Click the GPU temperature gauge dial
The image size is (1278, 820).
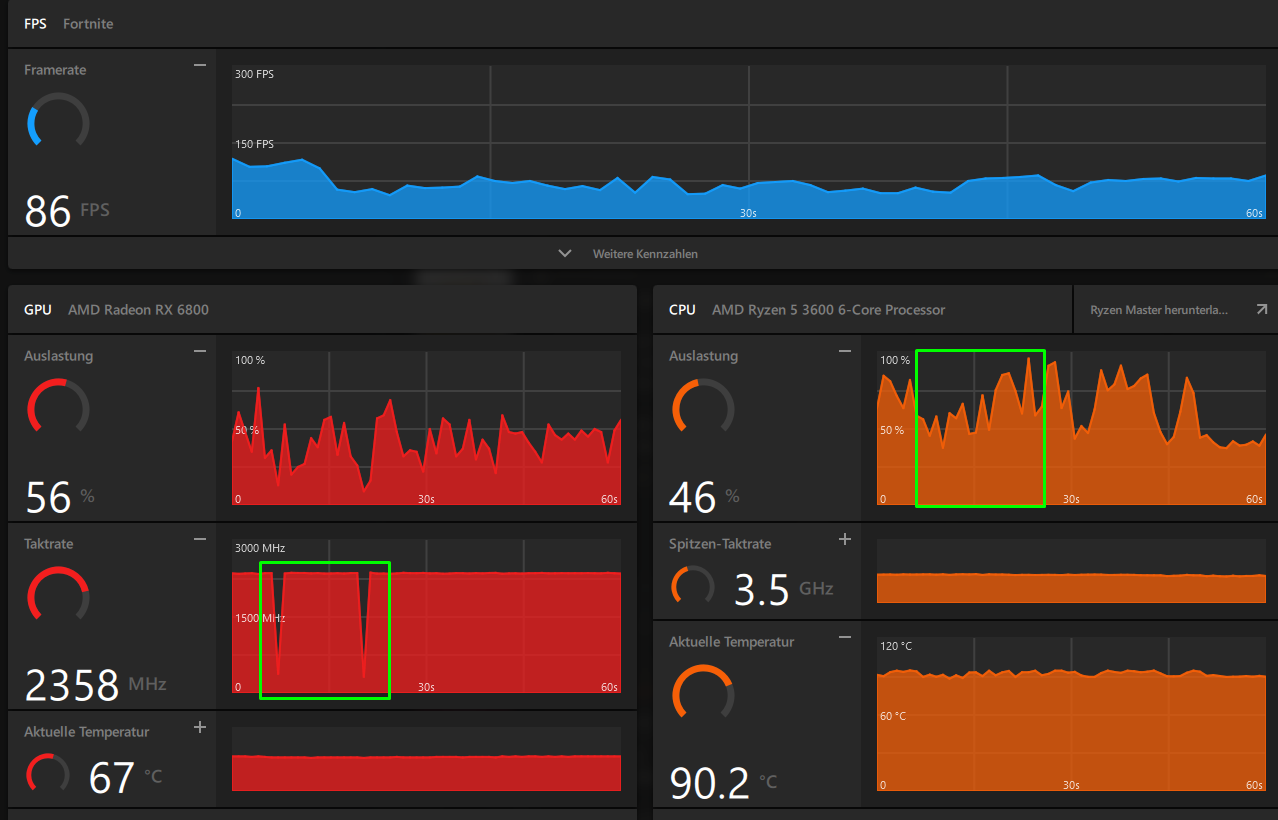[47, 775]
